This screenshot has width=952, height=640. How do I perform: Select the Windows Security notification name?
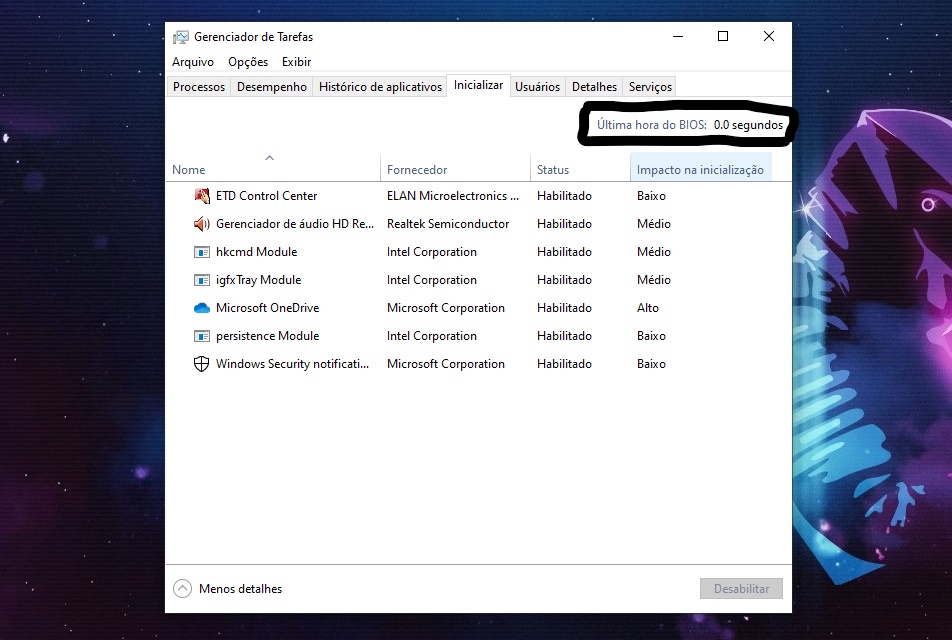293,364
